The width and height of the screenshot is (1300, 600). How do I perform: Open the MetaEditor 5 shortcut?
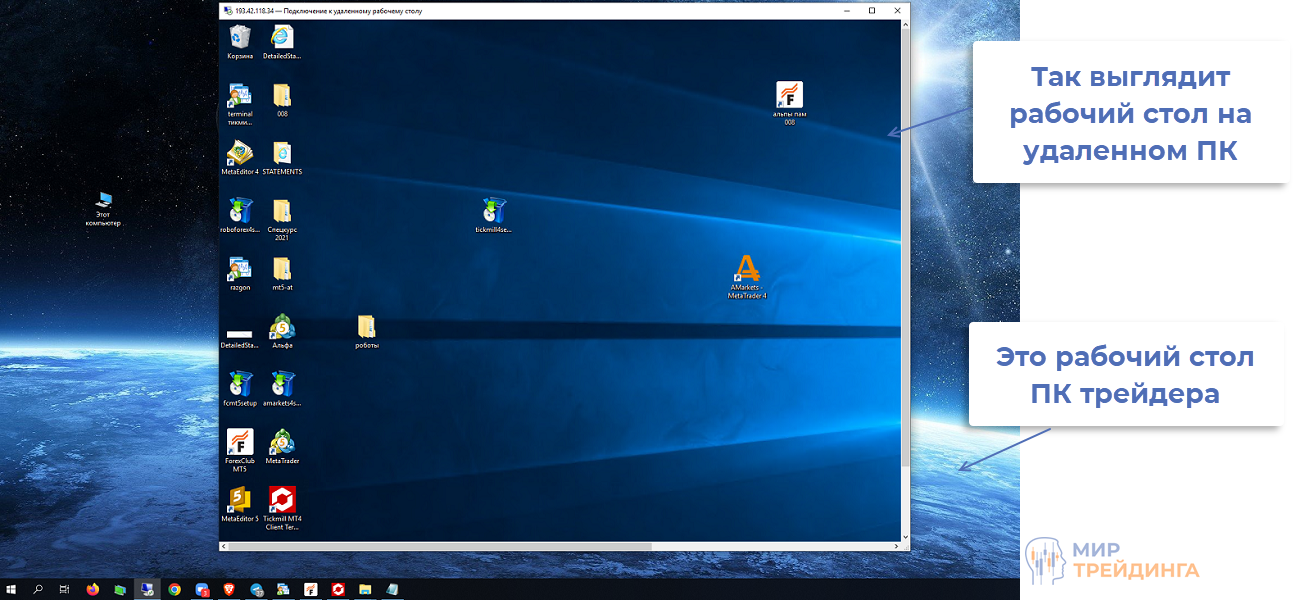click(x=240, y=499)
